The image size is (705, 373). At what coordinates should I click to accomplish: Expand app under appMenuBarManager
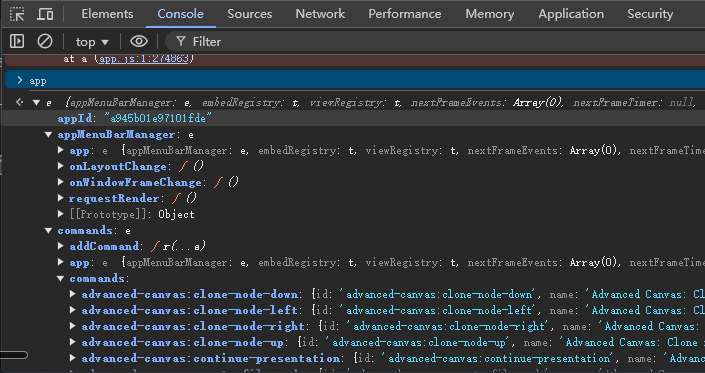tap(61, 150)
